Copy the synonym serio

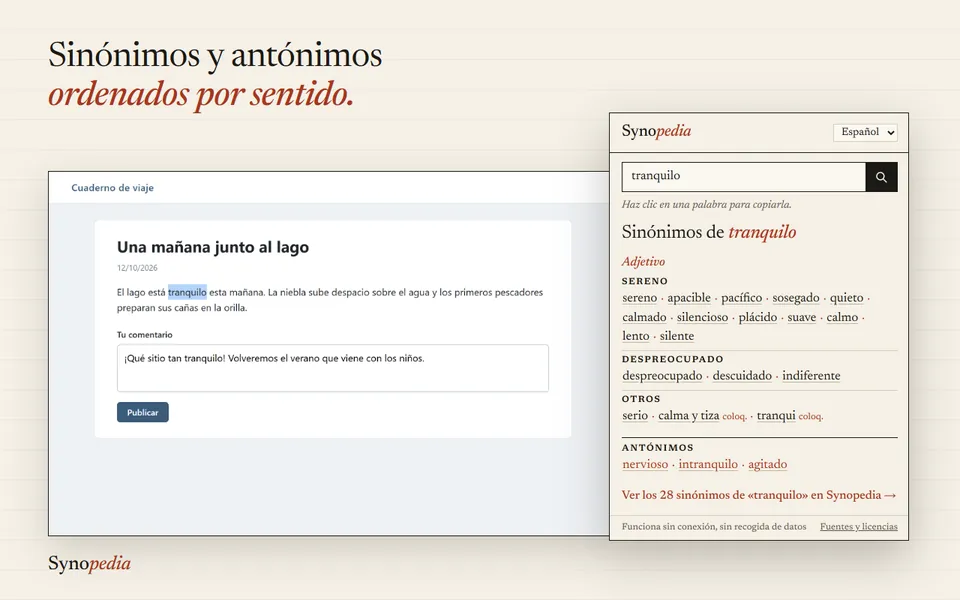click(635, 416)
